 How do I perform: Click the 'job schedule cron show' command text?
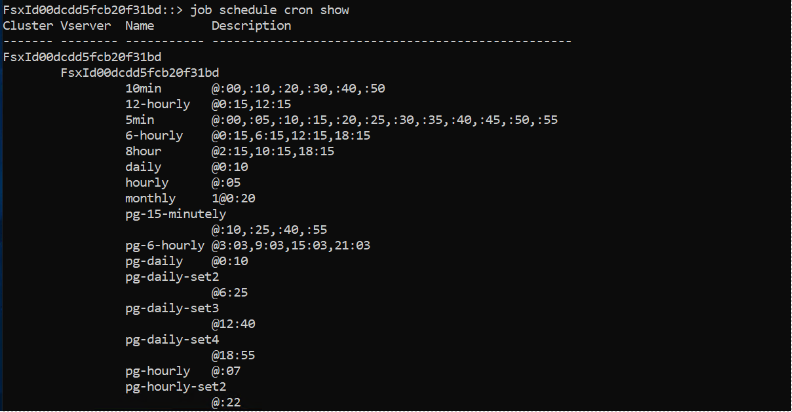tap(270, 10)
